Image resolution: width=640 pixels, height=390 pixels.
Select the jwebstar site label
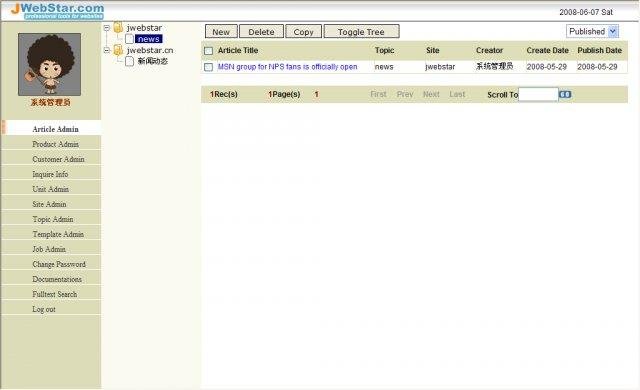[144, 28]
